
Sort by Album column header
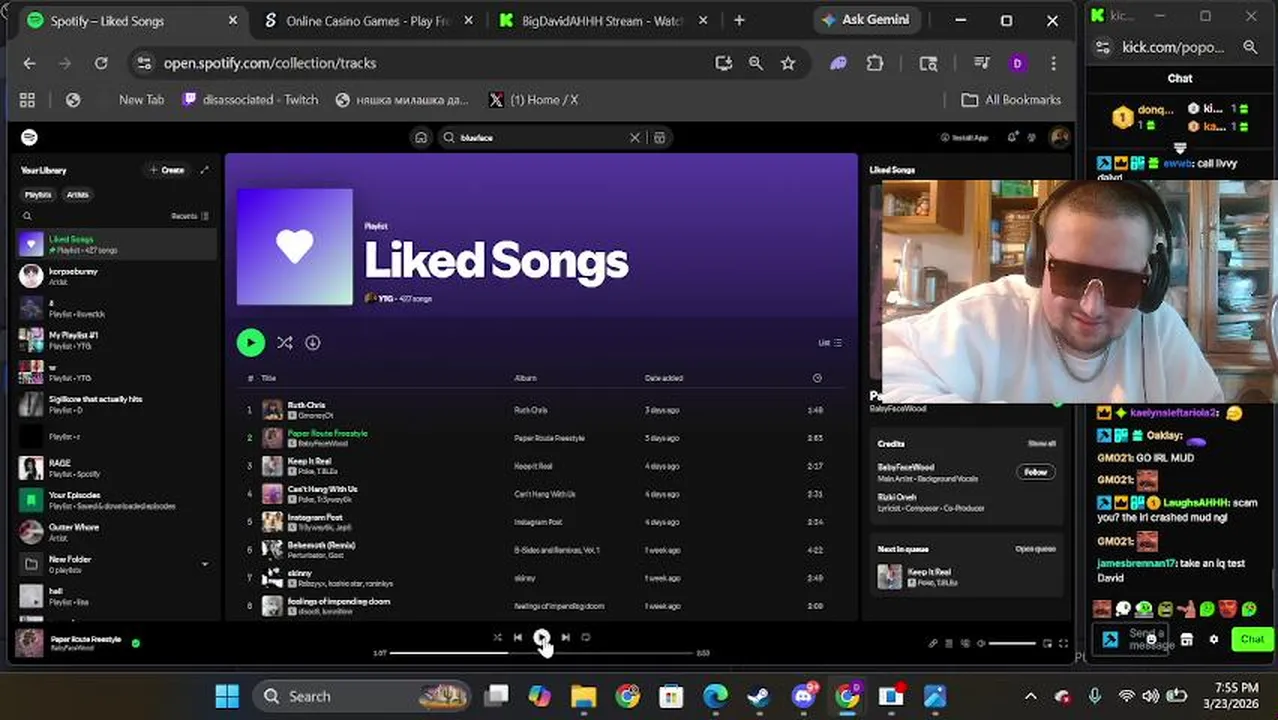point(525,378)
